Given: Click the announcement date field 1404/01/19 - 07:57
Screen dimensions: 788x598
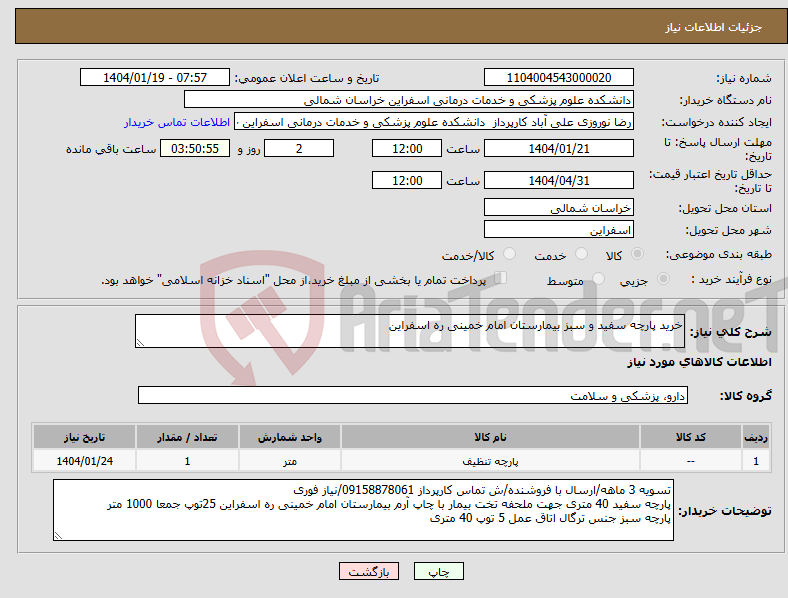Looking at the screenshot, I should pyautogui.click(x=155, y=77).
